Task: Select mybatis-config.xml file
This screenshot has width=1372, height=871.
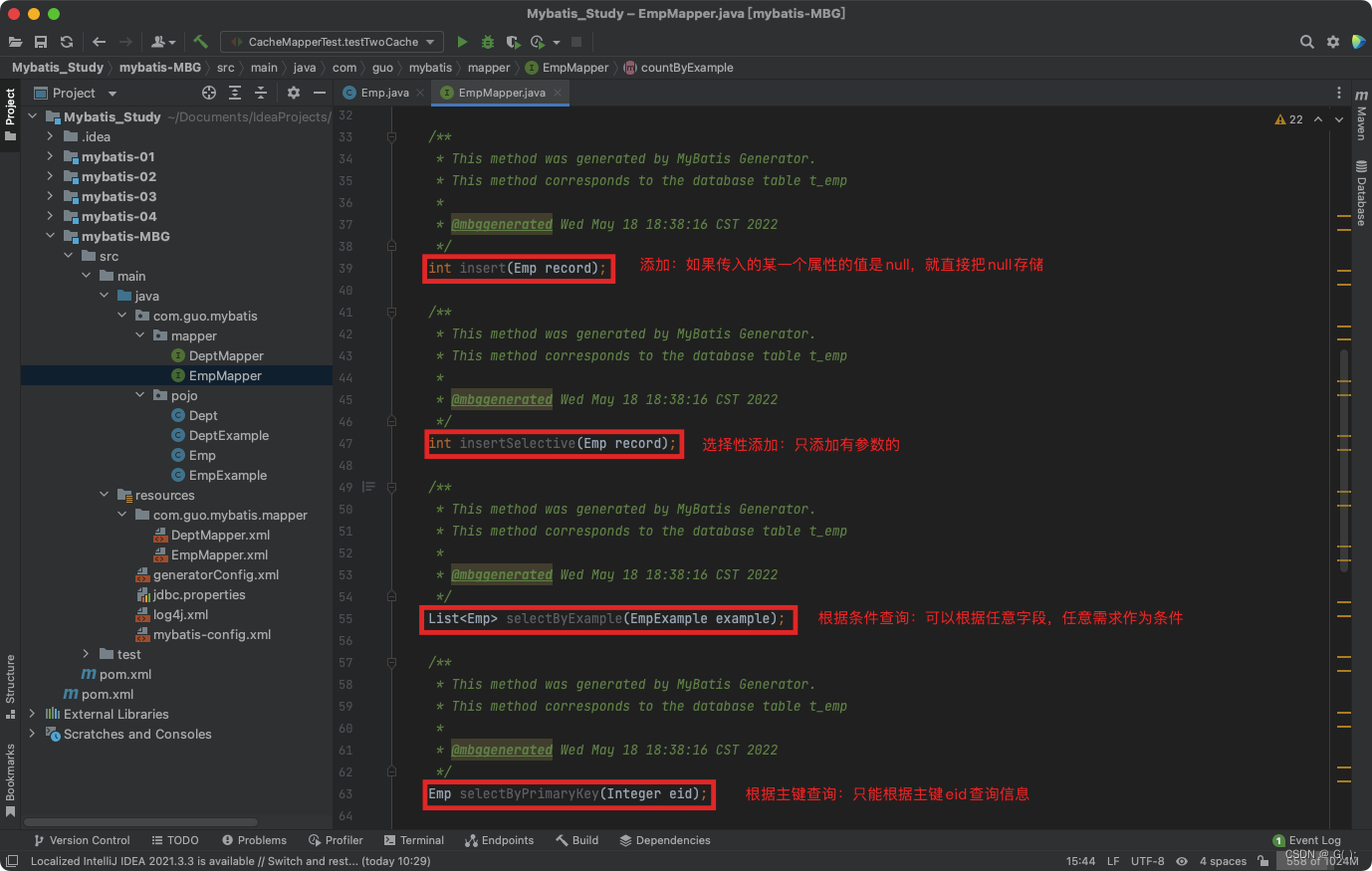Action: click(x=212, y=634)
